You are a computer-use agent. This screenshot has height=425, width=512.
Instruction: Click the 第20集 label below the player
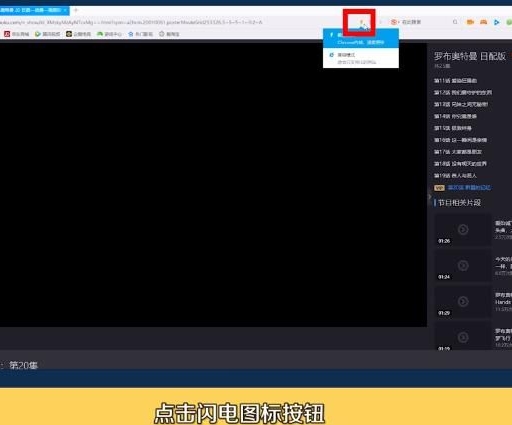[x=23, y=365]
